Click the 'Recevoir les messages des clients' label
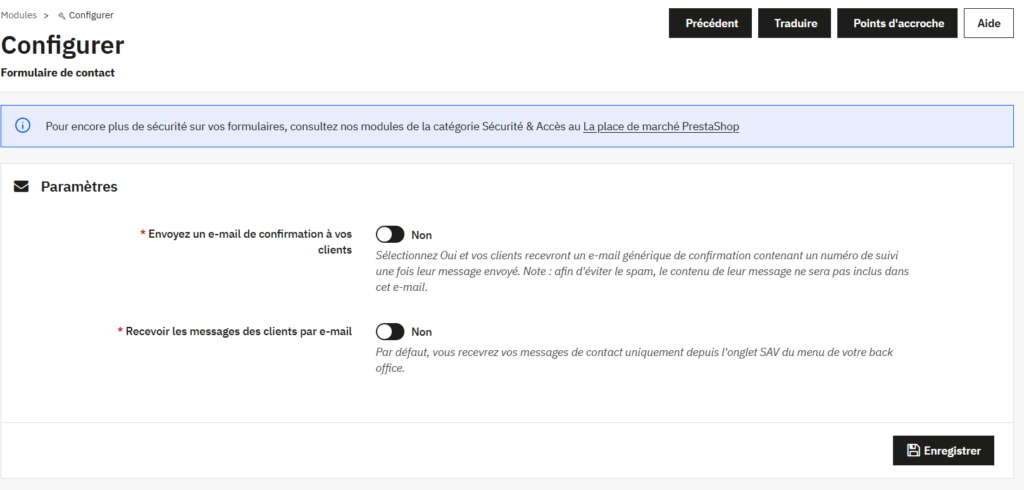The image size is (1024, 490). pyautogui.click(x=238, y=331)
